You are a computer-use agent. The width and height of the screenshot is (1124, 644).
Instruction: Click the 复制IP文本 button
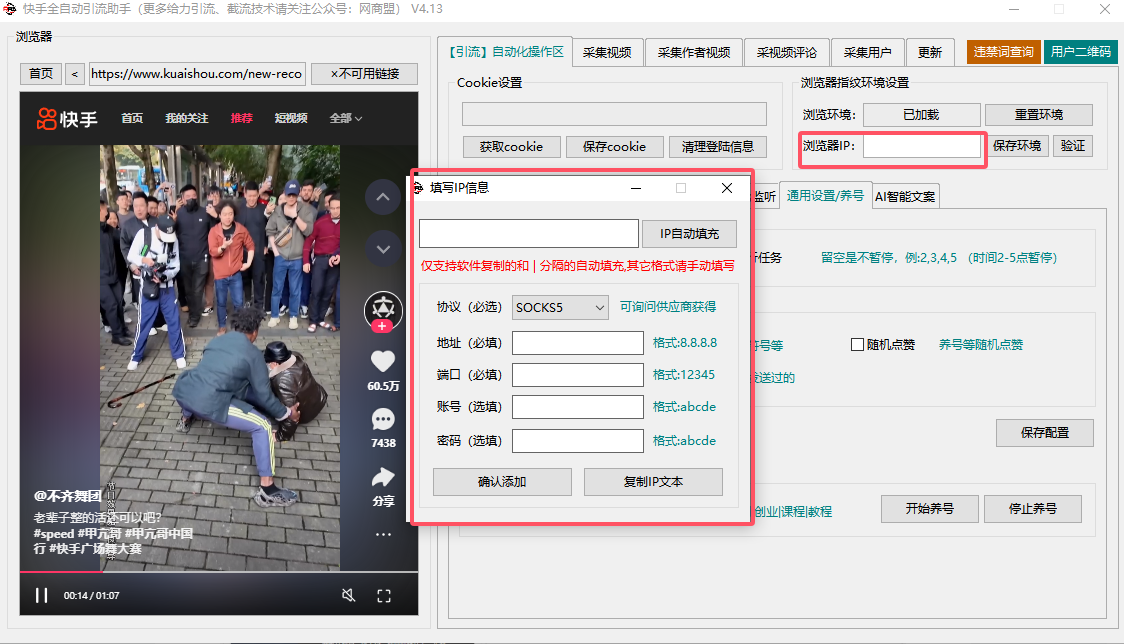click(x=653, y=482)
